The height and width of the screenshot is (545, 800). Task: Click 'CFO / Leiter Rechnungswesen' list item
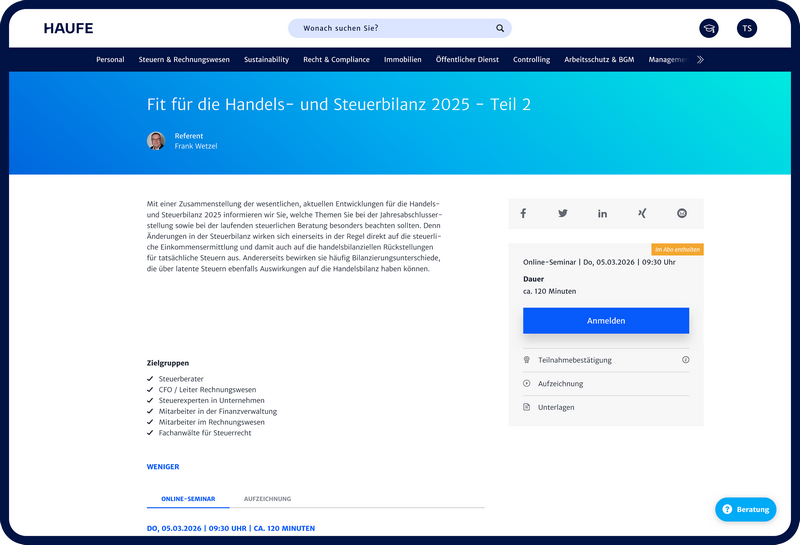(x=207, y=389)
